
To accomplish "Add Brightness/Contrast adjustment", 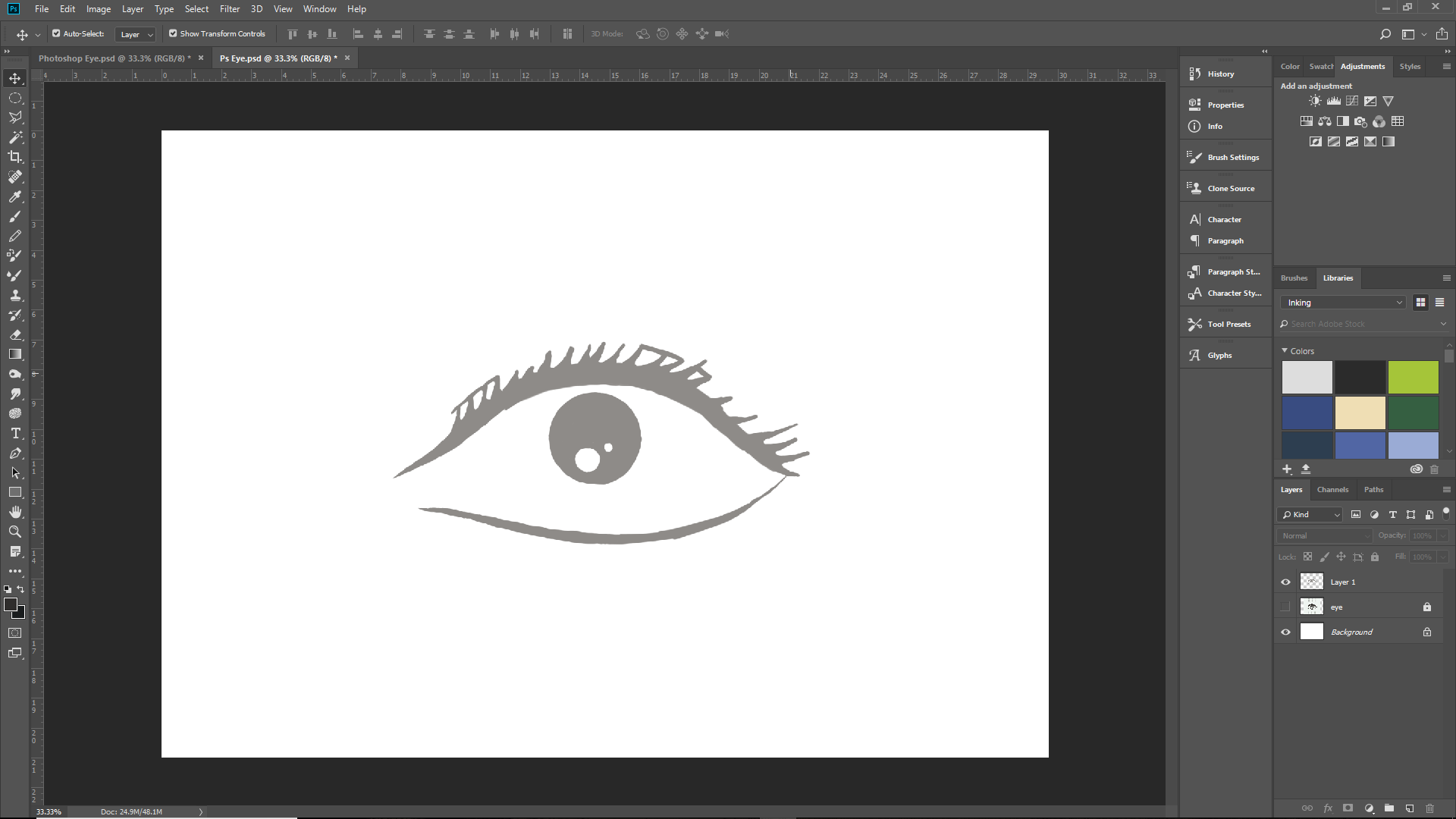I will click(x=1315, y=101).
